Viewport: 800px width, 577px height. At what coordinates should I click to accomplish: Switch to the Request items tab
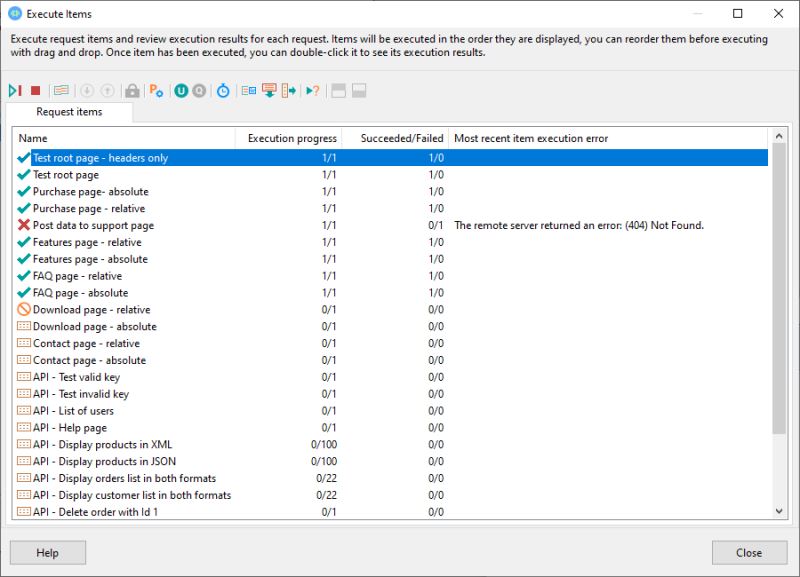tap(69, 112)
